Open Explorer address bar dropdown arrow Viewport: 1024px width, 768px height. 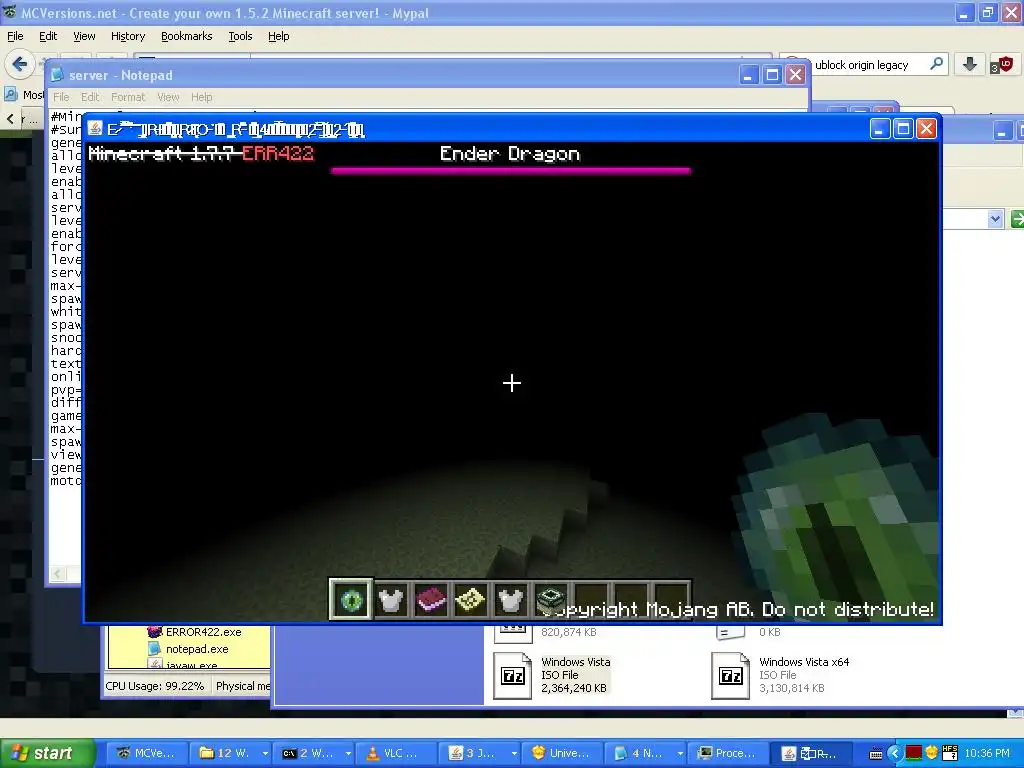point(995,219)
